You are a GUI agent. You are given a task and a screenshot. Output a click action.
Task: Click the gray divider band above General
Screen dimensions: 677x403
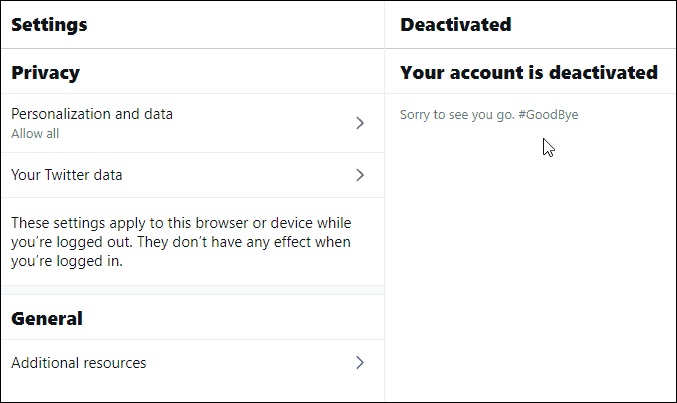192,290
